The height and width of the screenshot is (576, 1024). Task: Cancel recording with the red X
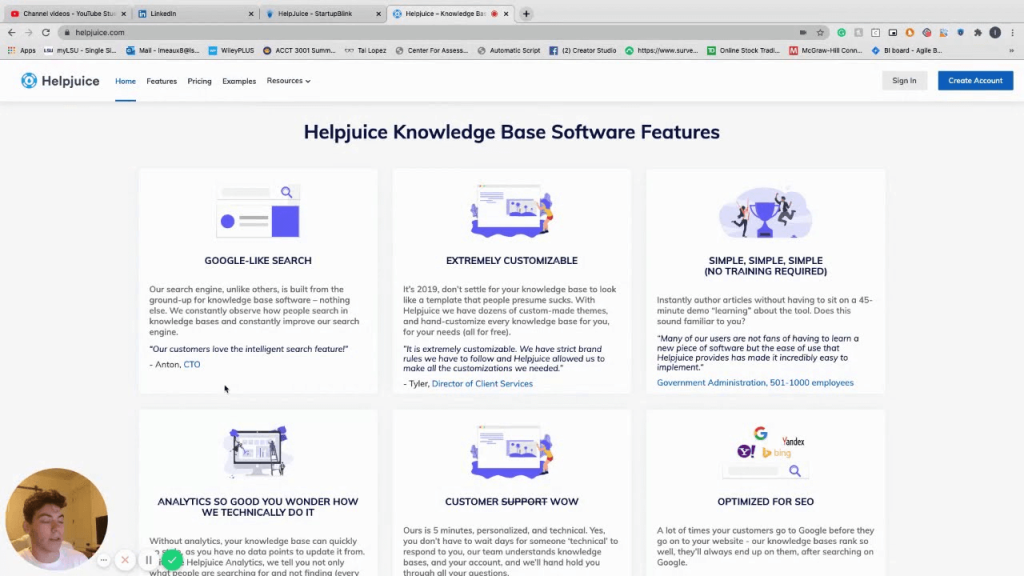point(125,560)
